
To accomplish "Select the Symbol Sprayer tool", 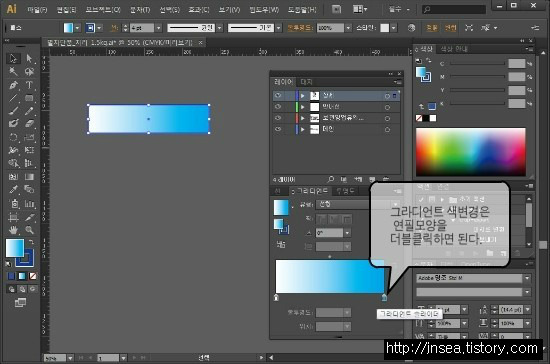I will (13, 203).
